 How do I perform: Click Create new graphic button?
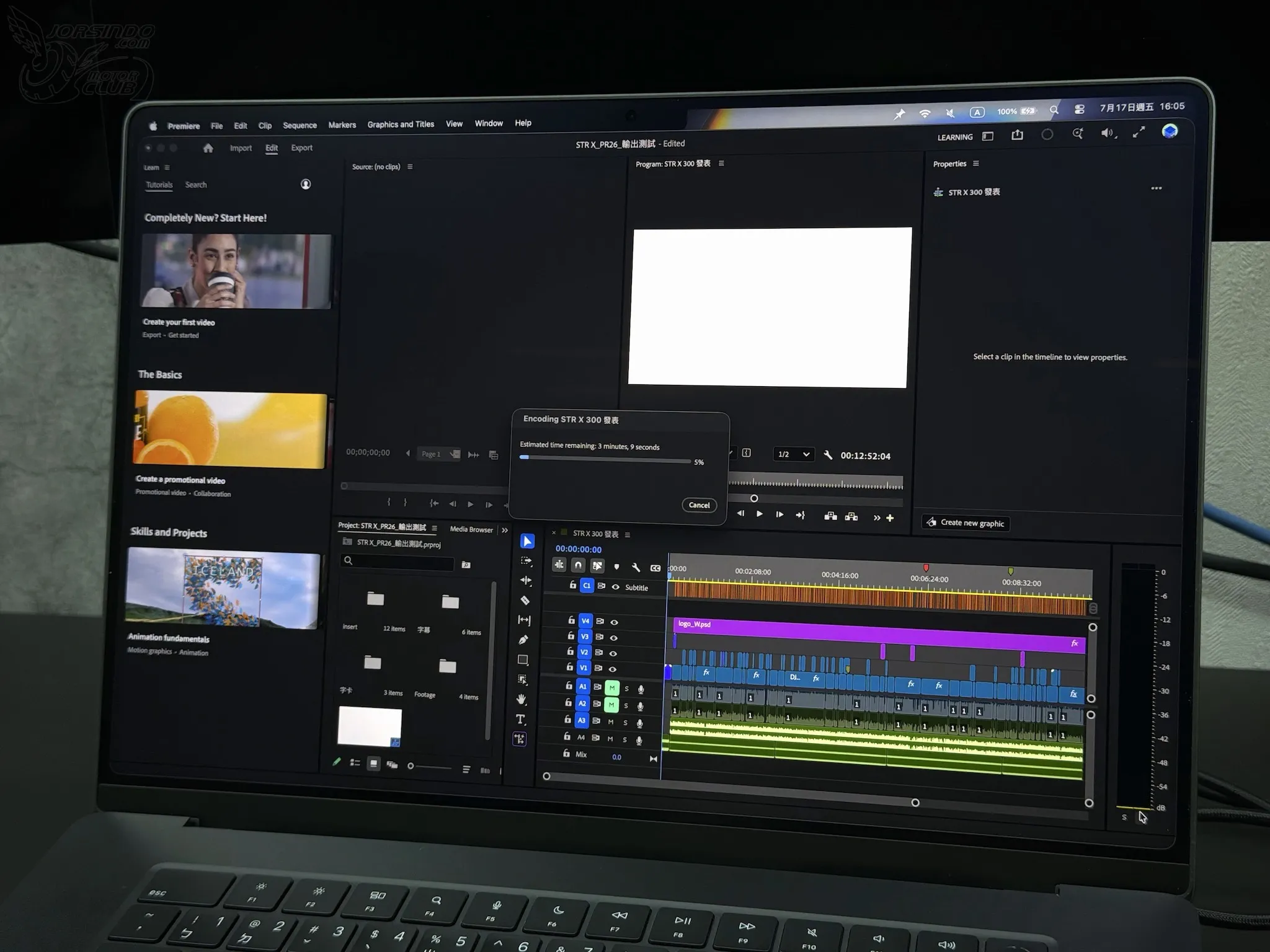coord(966,523)
